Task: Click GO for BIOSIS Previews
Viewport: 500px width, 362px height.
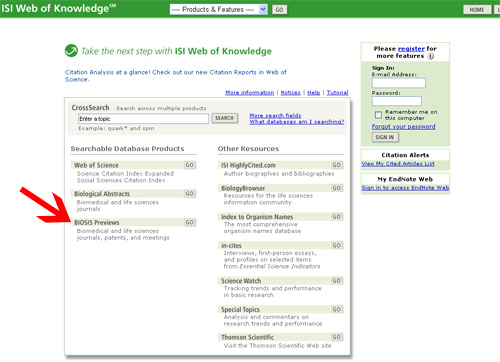Action: [190, 222]
